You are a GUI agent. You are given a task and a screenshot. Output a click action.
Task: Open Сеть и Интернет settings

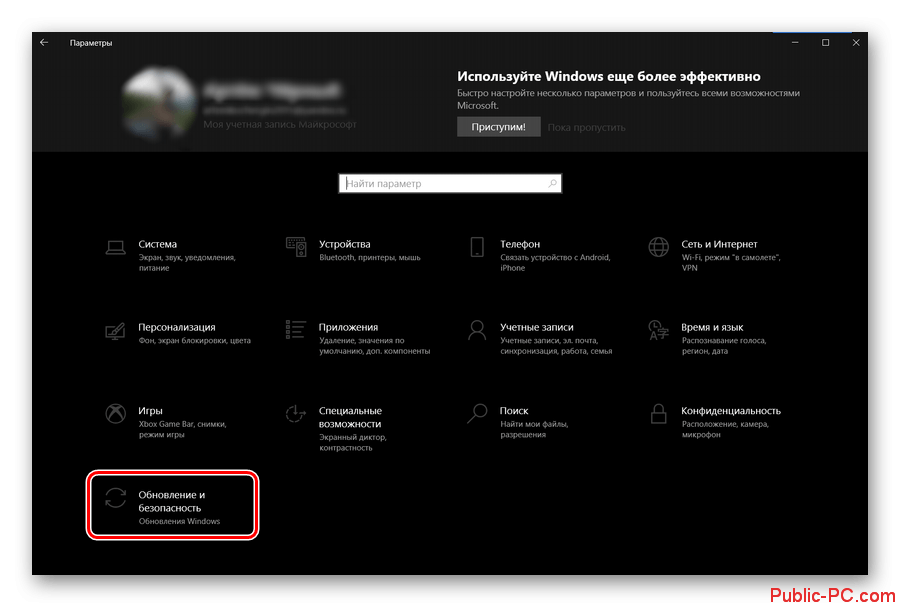tap(719, 244)
